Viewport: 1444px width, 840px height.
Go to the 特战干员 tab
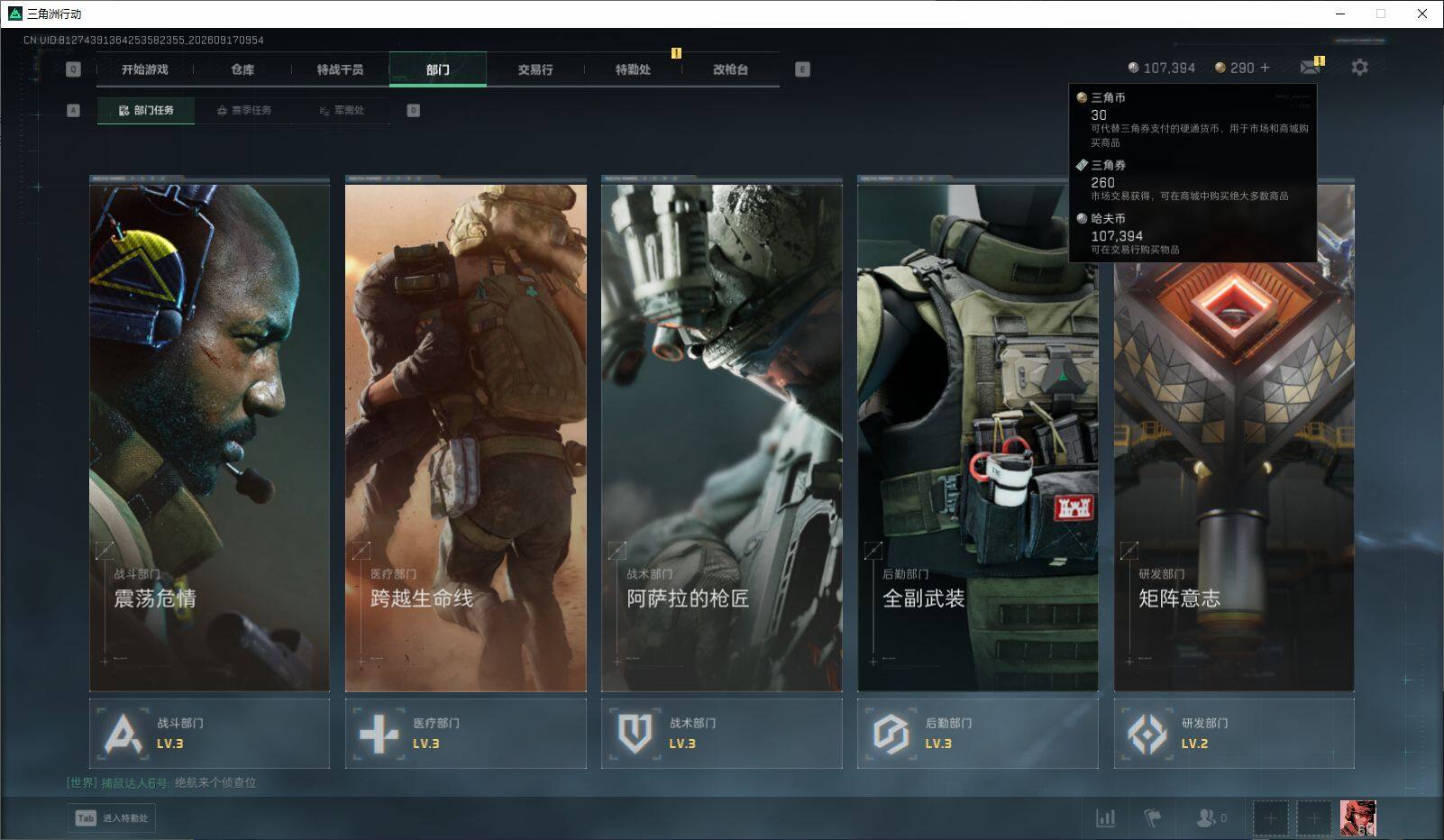click(x=340, y=69)
